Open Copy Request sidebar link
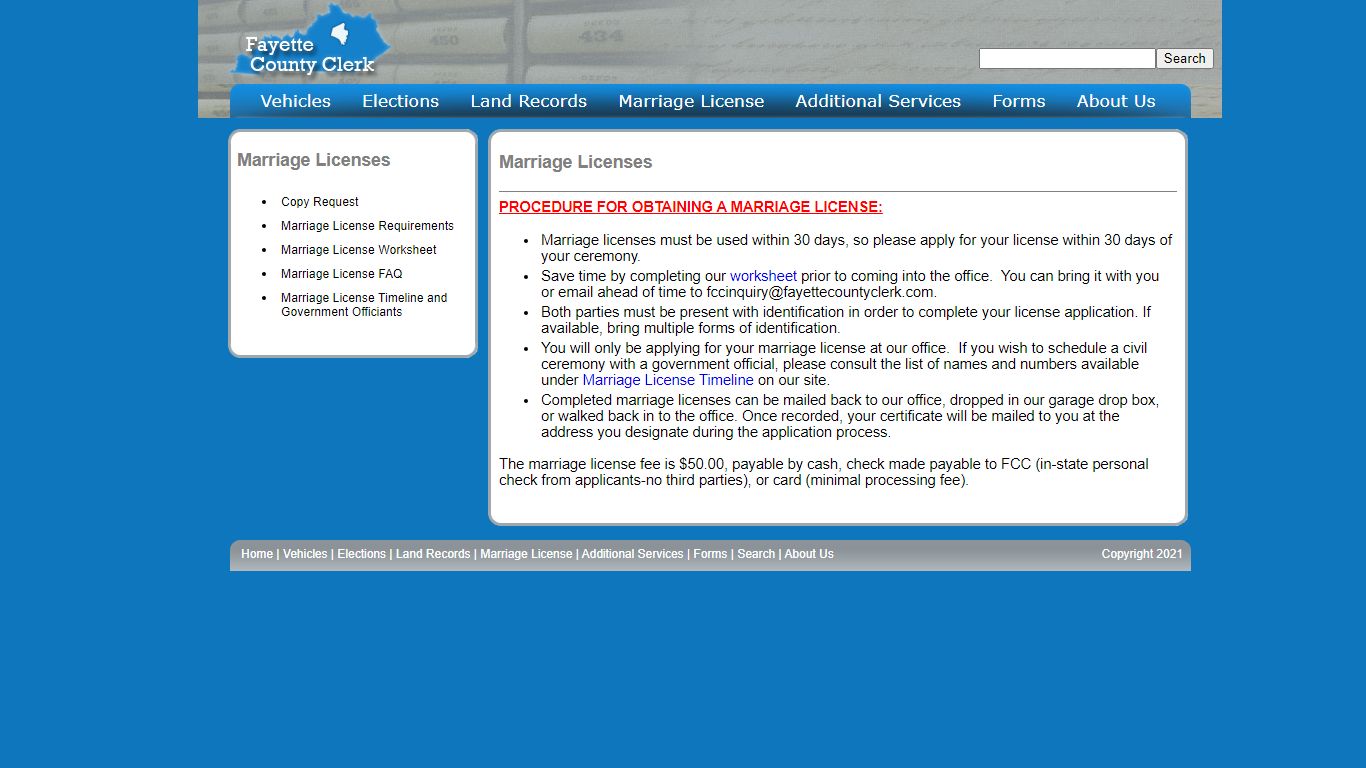Image resolution: width=1366 pixels, height=768 pixels. click(x=320, y=202)
